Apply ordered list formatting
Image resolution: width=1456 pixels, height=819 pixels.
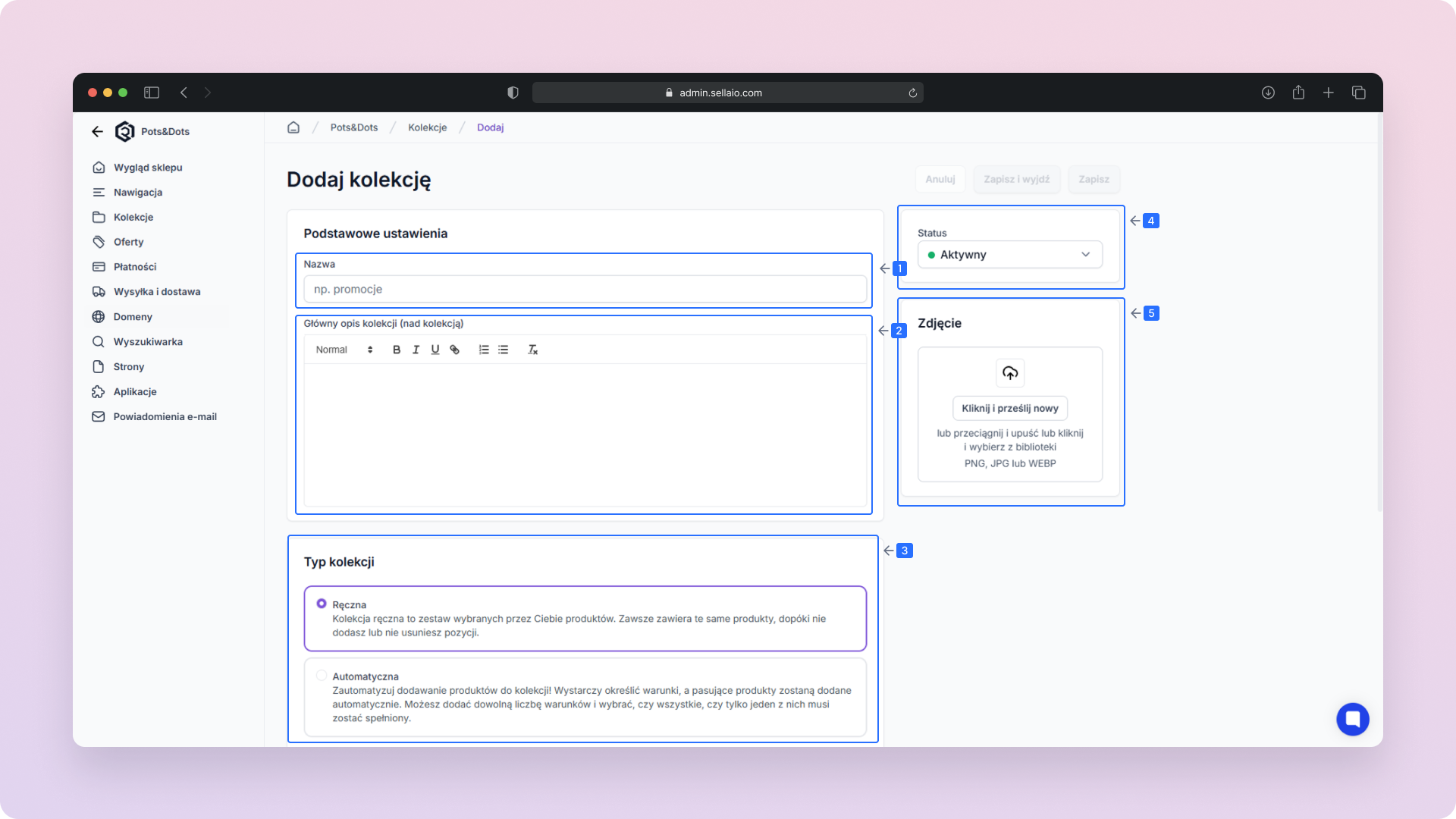pyautogui.click(x=484, y=350)
